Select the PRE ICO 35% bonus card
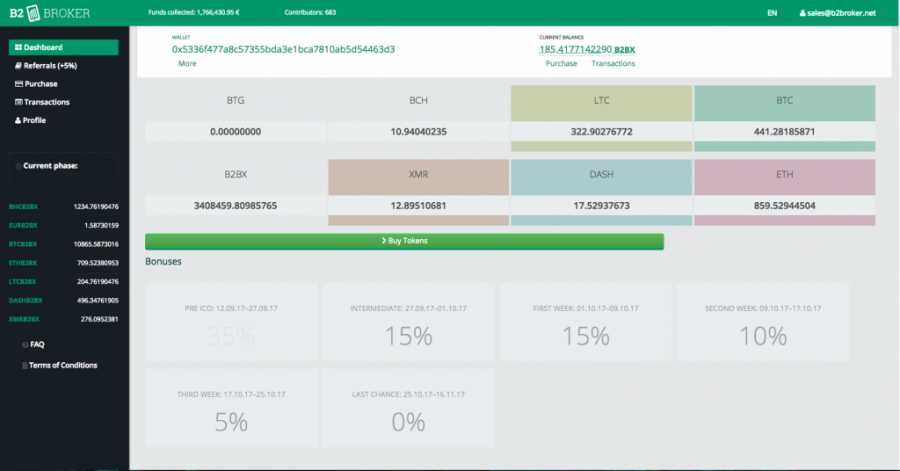This screenshot has height=471, width=900. (231, 322)
